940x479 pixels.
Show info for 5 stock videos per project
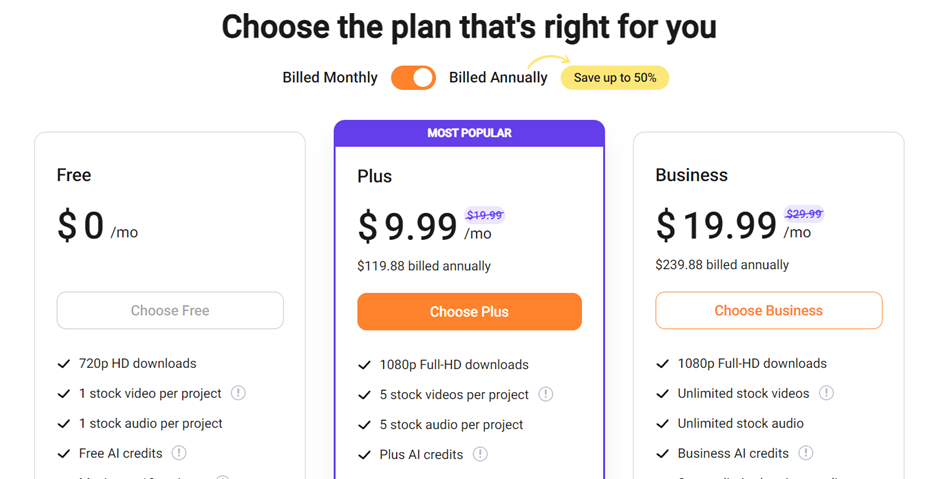[546, 394]
